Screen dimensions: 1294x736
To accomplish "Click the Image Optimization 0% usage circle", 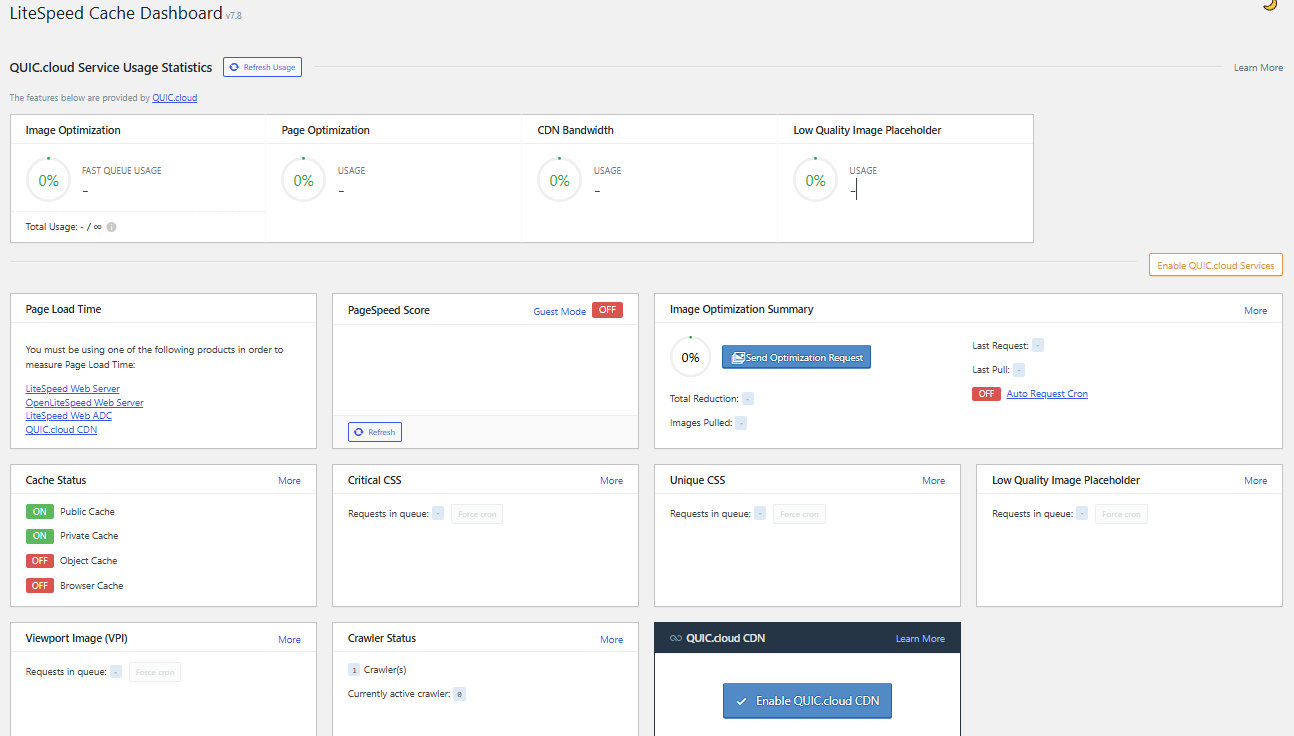I will click(48, 181).
